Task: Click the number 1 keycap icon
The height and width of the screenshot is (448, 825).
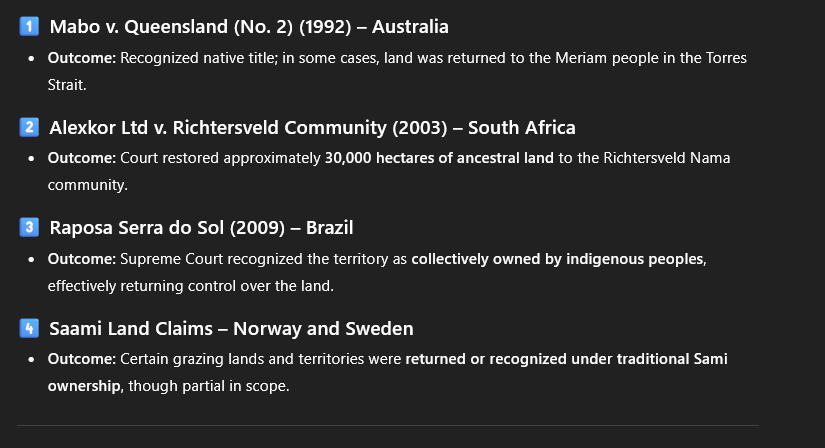Action: pos(28,27)
